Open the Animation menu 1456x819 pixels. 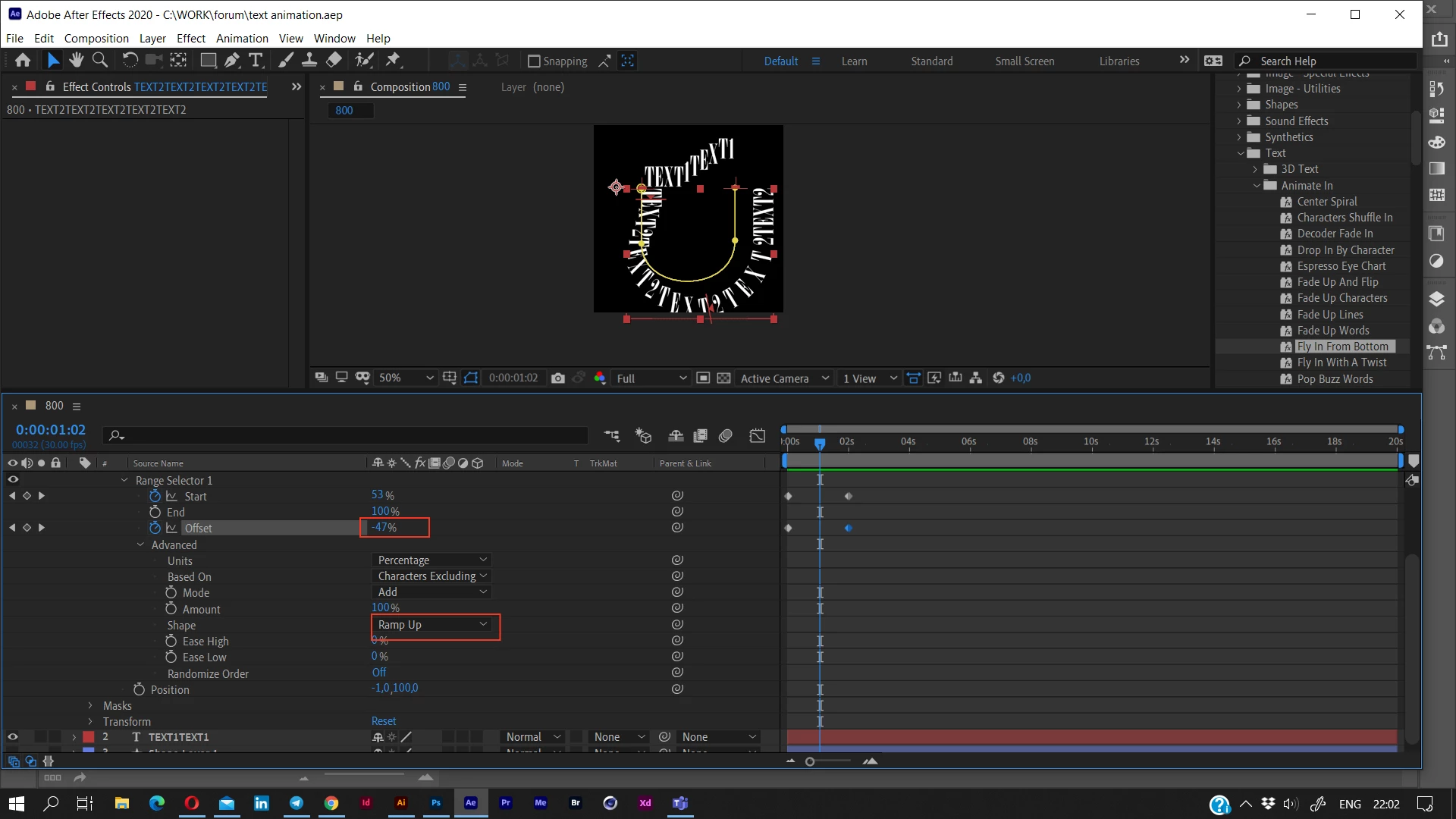[x=242, y=38]
